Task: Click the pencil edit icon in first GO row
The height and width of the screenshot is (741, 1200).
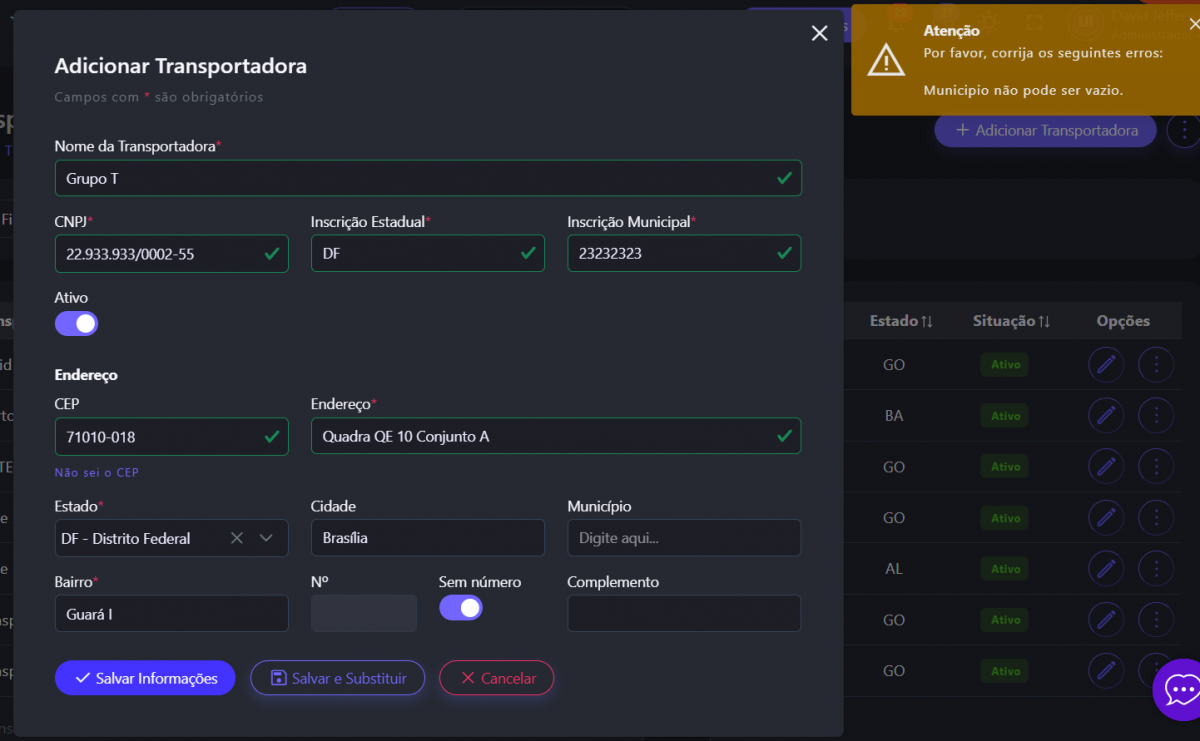Action: (1105, 365)
